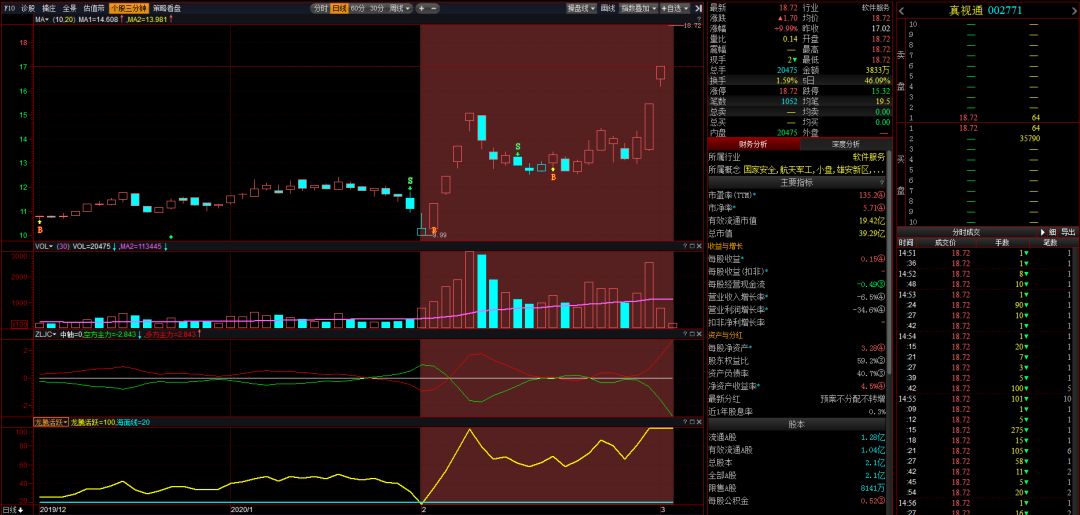Open F10 company info
The height and width of the screenshot is (515, 1080).
pos(9,8)
